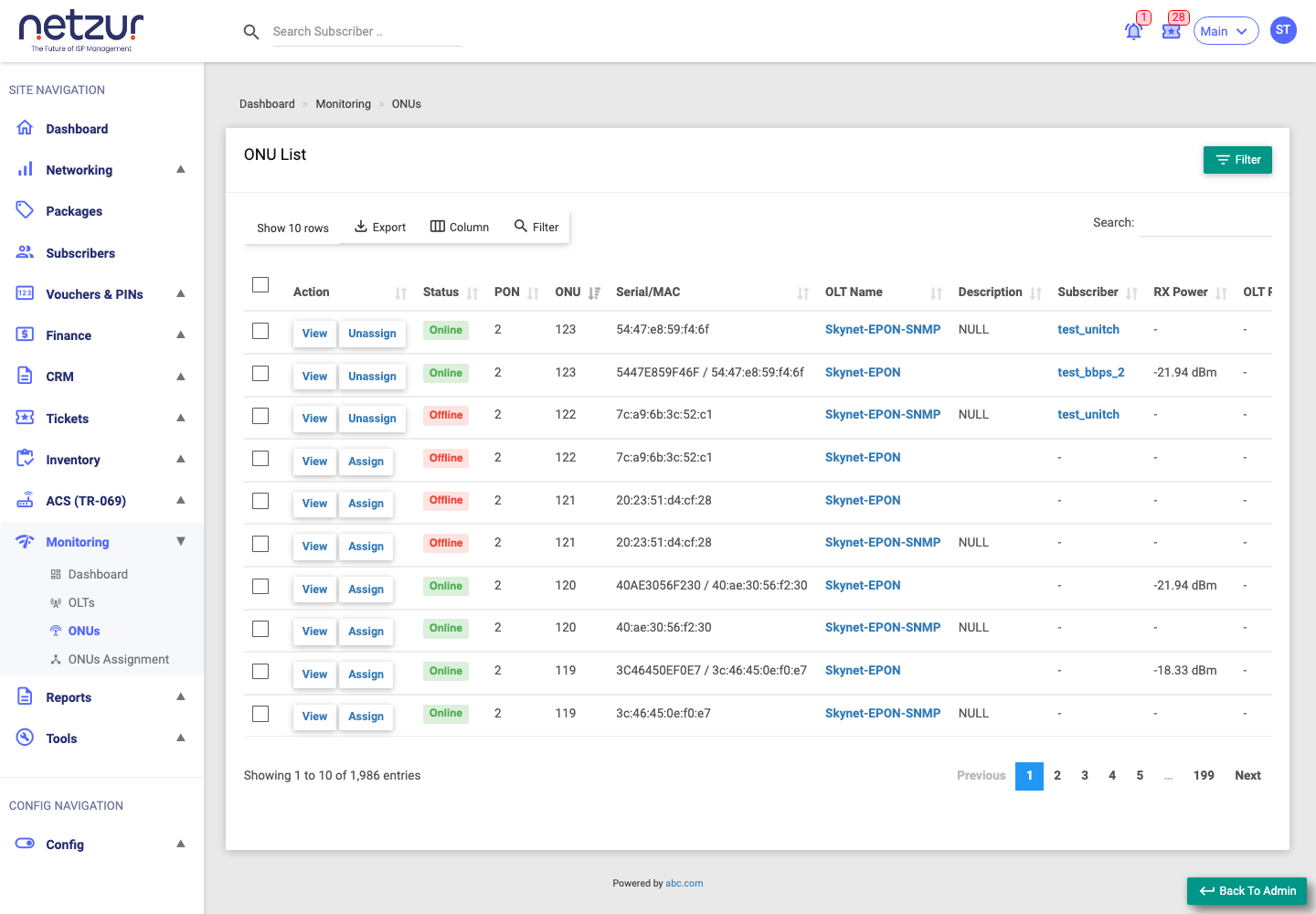The image size is (1316, 914).
Task: Sort table by Serial/MAC column icon
Action: [x=803, y=293]
